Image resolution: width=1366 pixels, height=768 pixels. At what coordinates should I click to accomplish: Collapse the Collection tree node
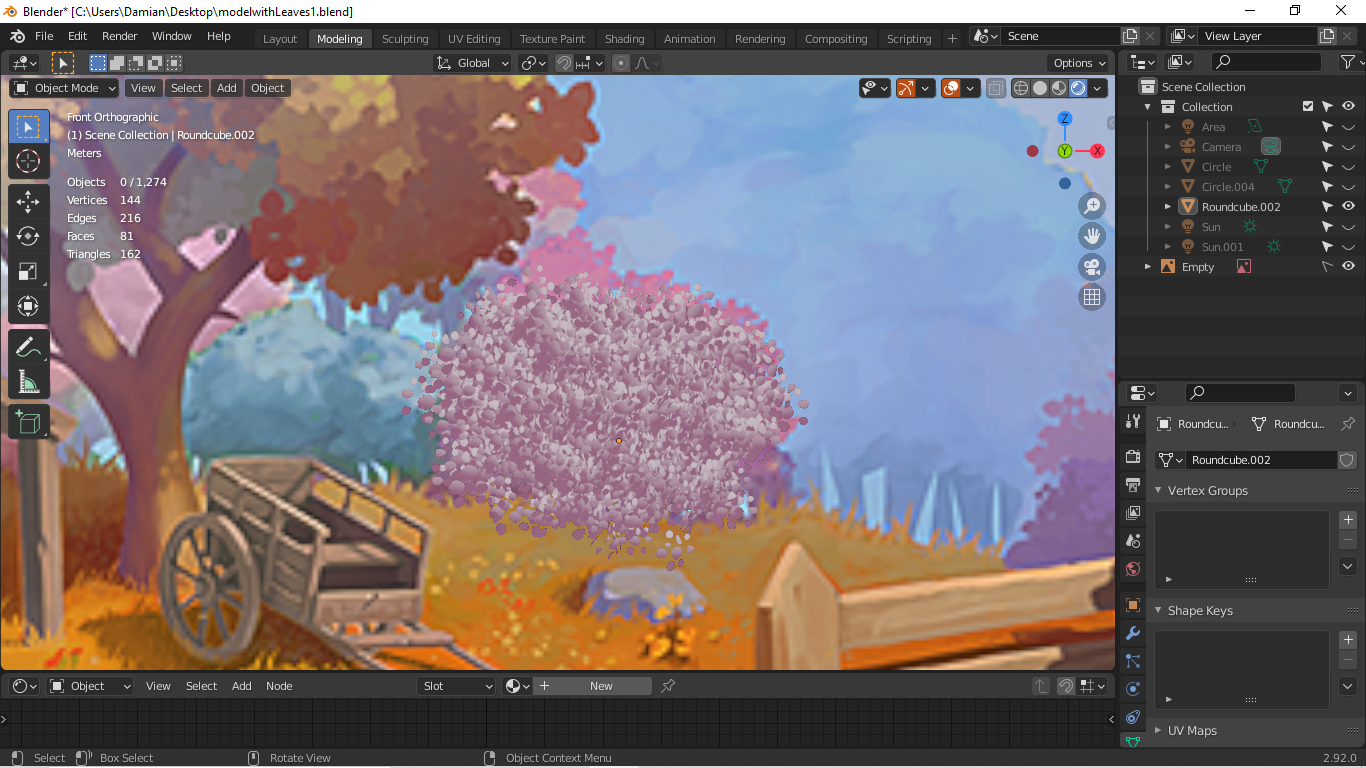click(x=1148, y=107)
